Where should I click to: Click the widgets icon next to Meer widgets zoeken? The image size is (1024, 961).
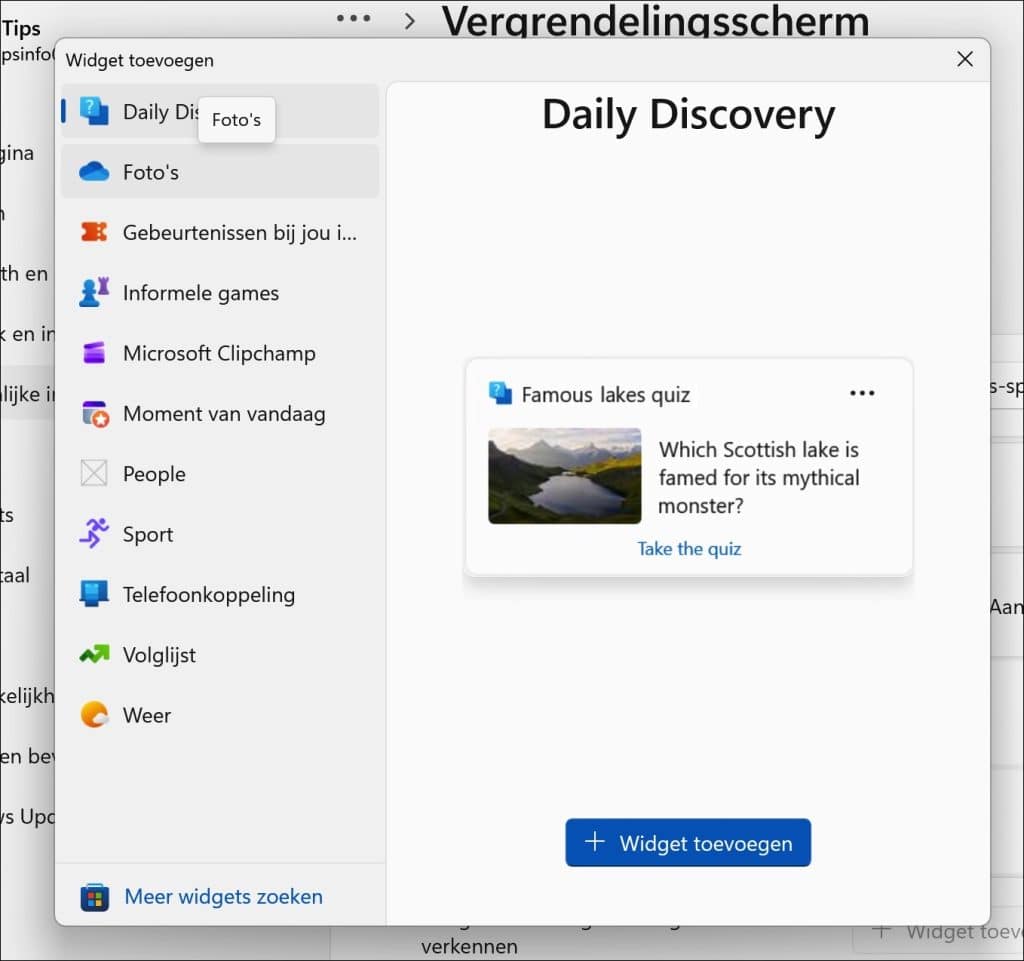coord(96,897)
